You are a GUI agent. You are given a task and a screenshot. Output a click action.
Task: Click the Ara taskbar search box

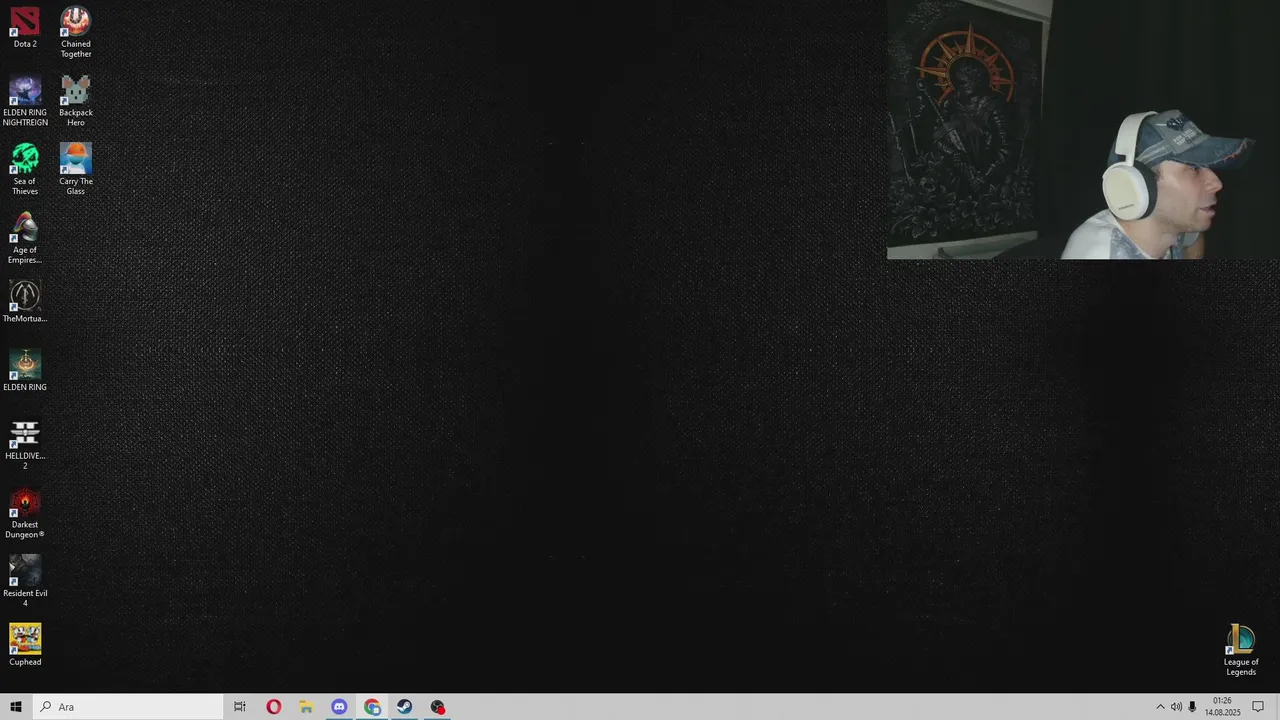click(x=128, y=707)
